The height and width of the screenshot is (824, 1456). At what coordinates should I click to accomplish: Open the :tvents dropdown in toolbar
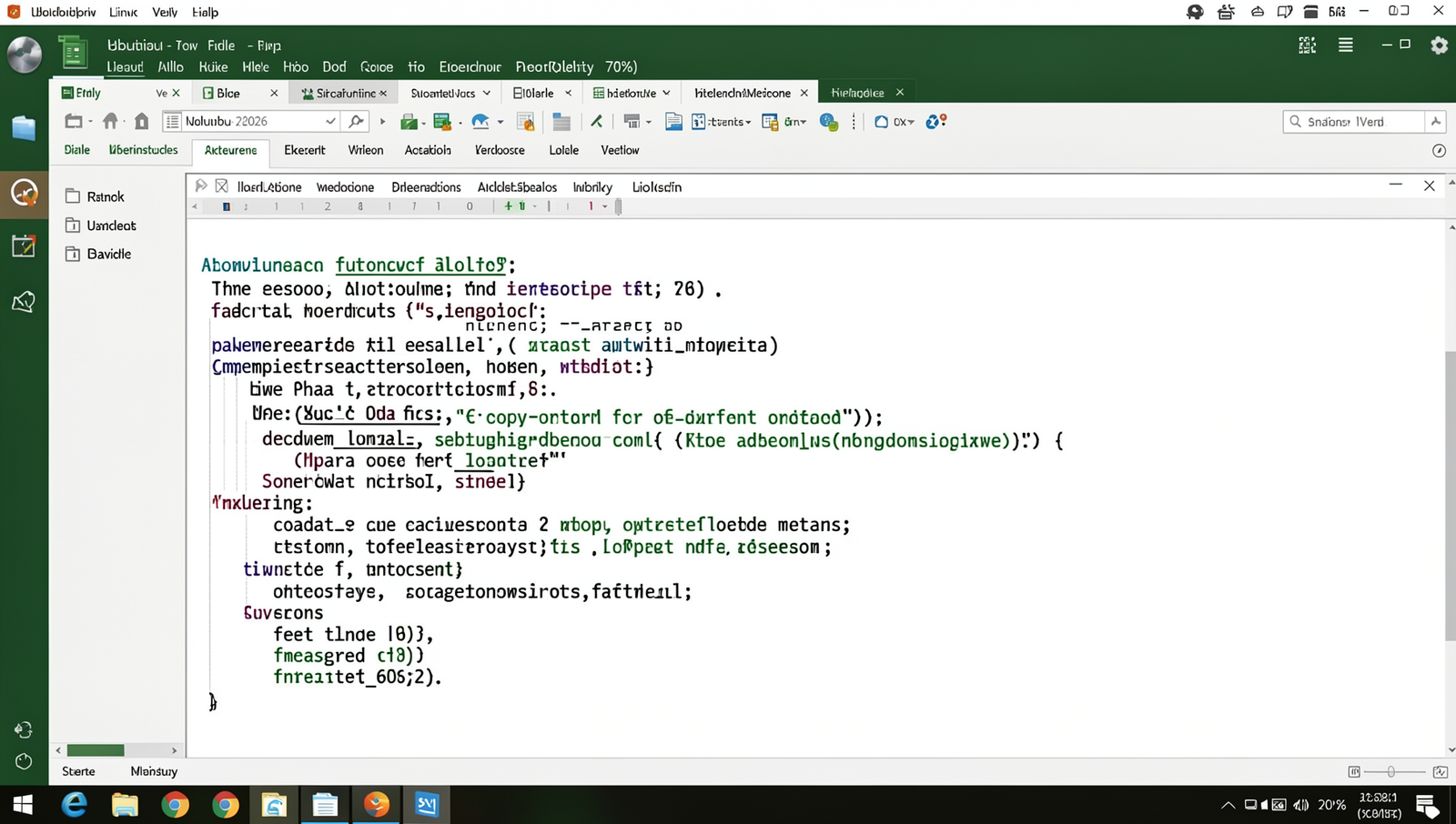748,122
